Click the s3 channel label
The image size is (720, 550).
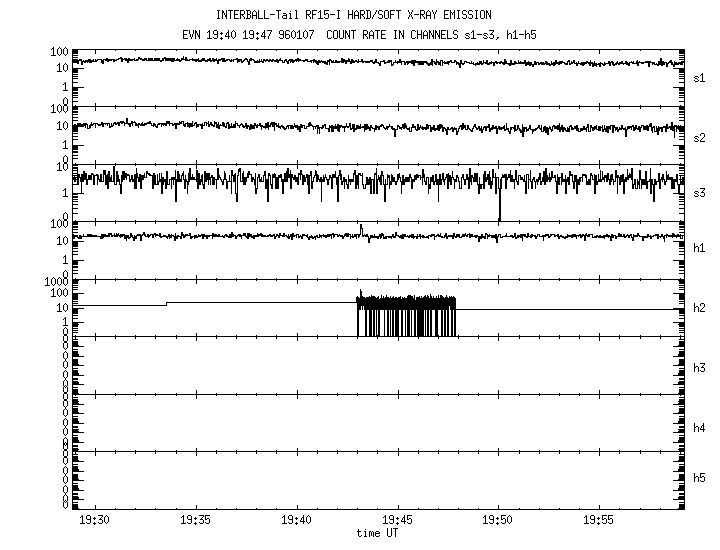(x=699, y=192)
